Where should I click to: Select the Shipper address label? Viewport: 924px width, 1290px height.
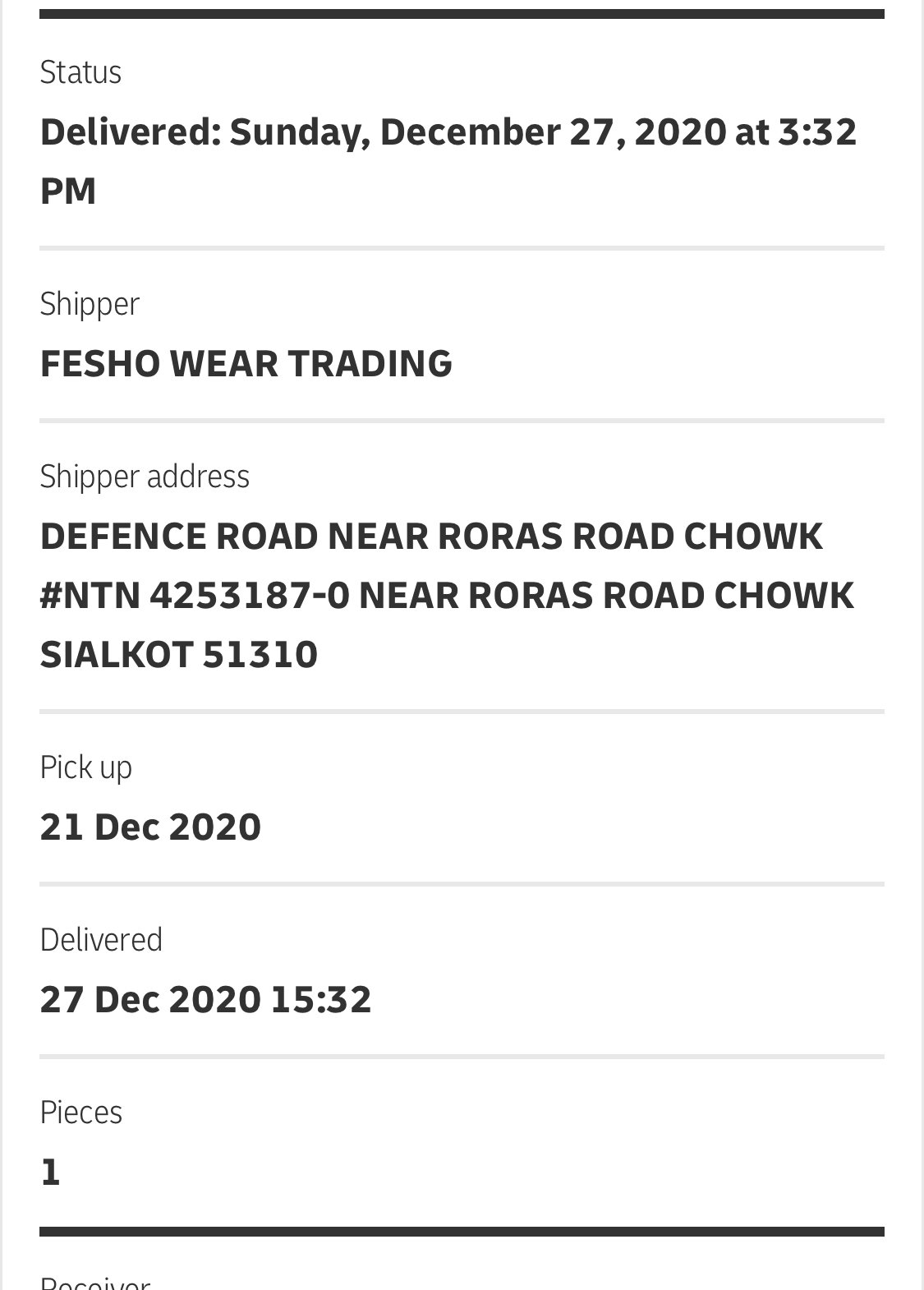[145, 477]
